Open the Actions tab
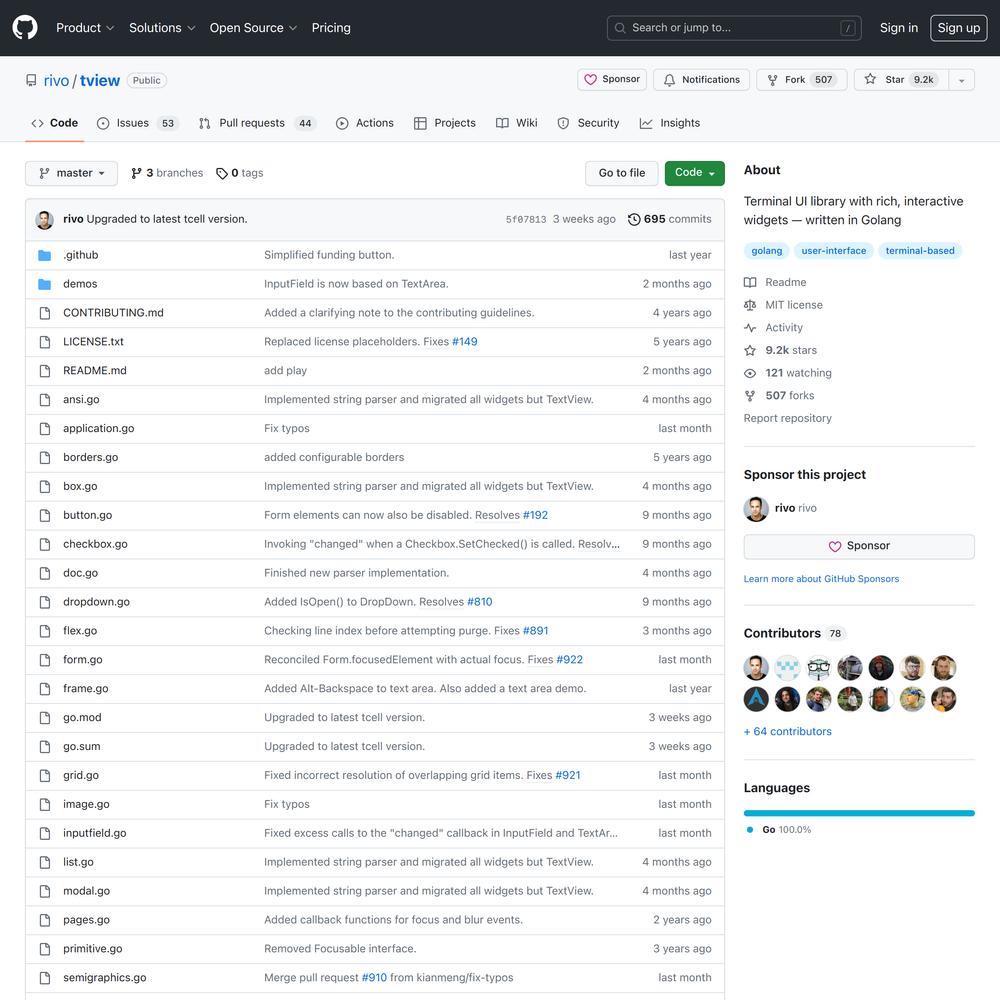 pyautogui.click(x=365, y=123)
